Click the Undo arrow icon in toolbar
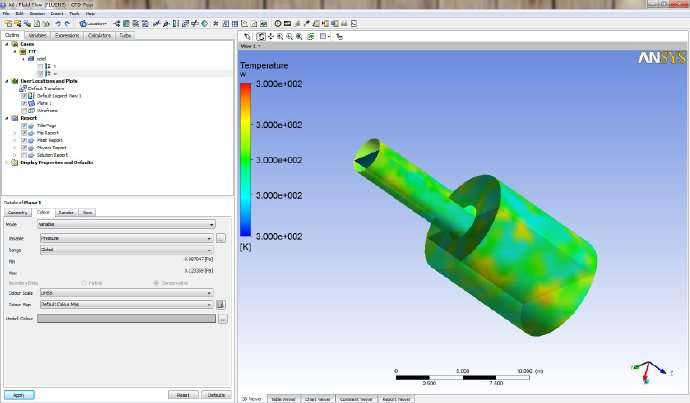 (58, 23)
